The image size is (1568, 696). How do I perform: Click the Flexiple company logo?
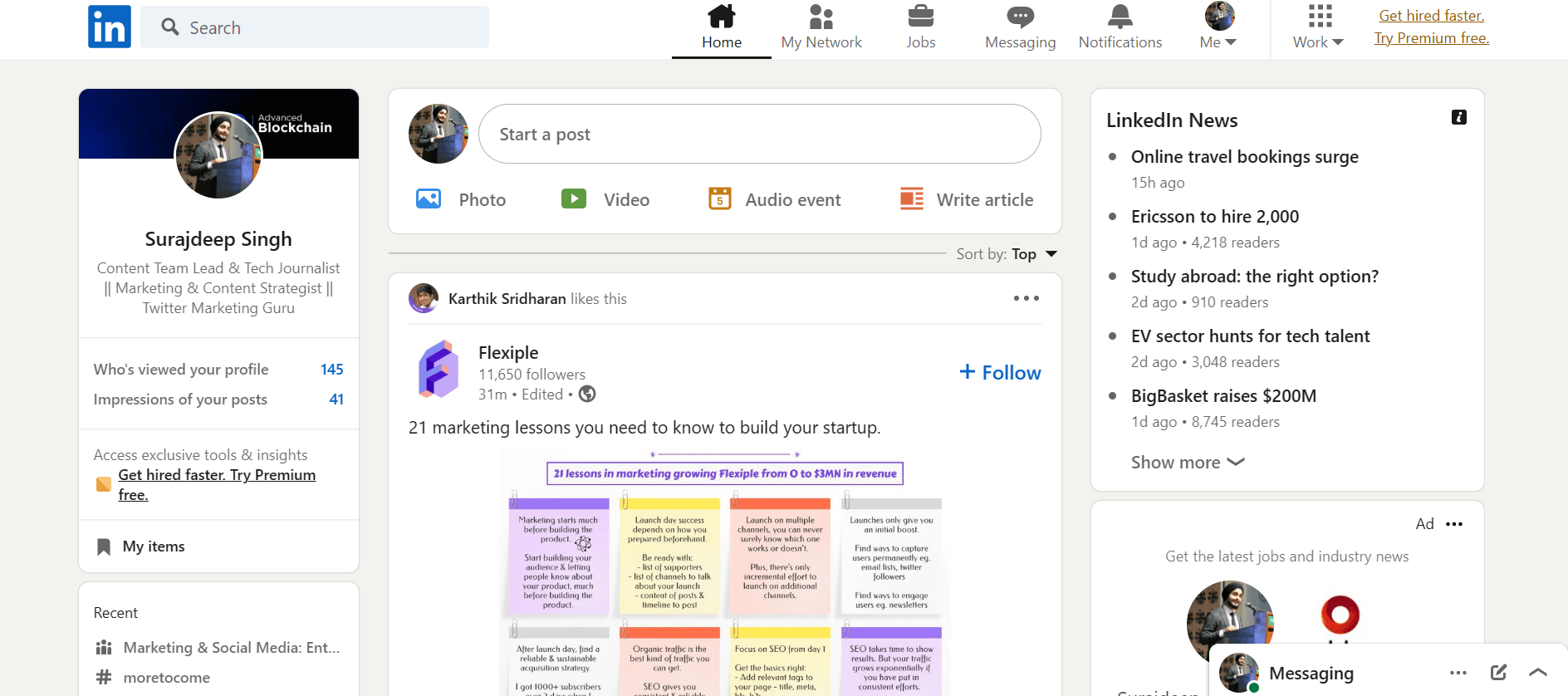(439, 369)
